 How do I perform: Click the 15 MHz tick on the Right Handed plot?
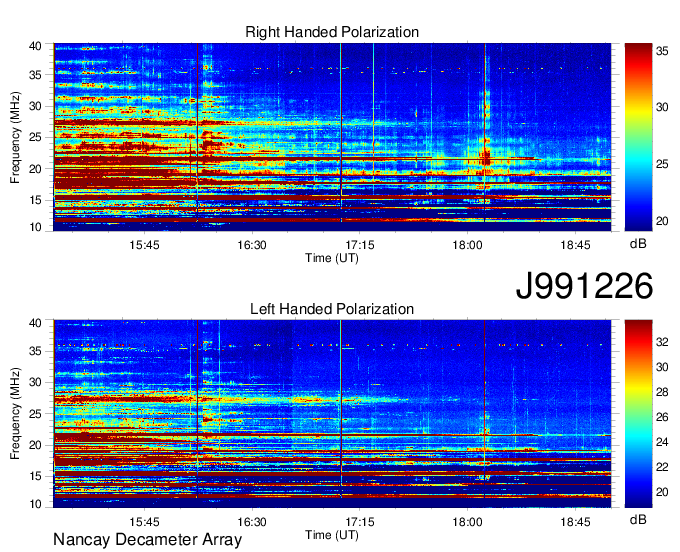click(x=35, y=200)
